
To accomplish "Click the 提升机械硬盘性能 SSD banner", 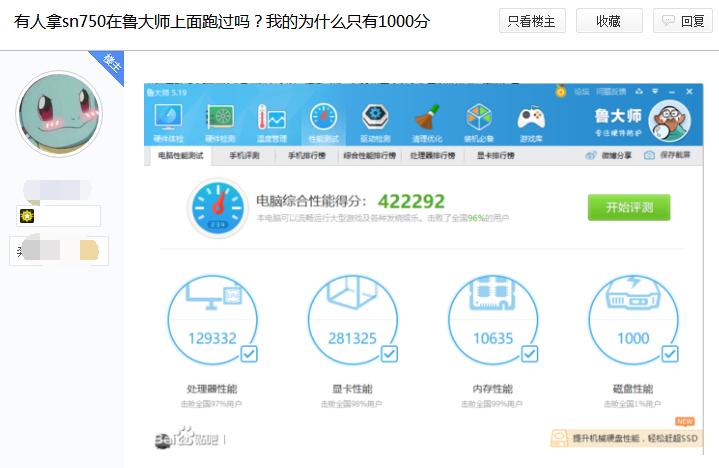I will [626, 438].
